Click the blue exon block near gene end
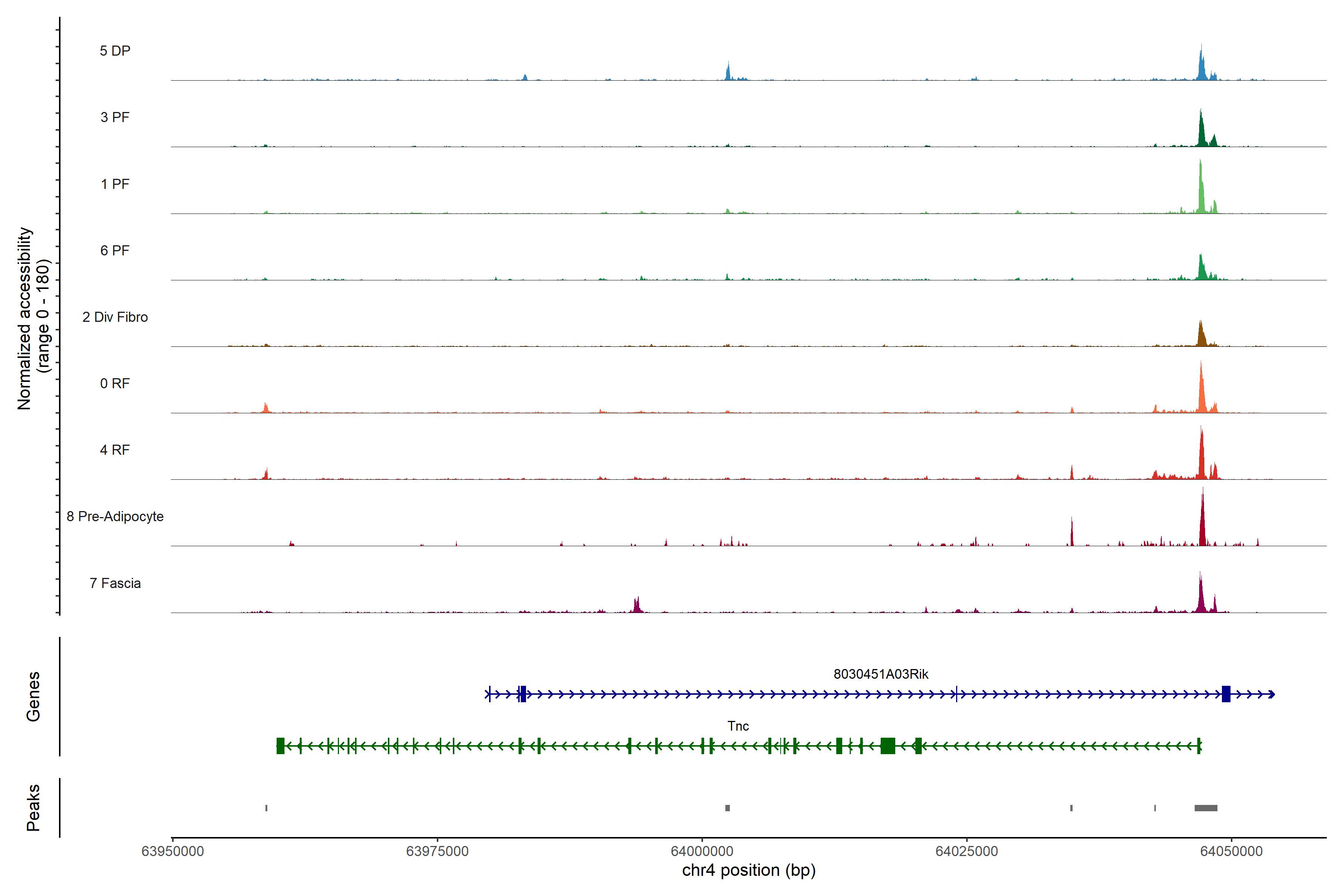Viewport: 1344px width, 896px height. (x=1226, y=694)
